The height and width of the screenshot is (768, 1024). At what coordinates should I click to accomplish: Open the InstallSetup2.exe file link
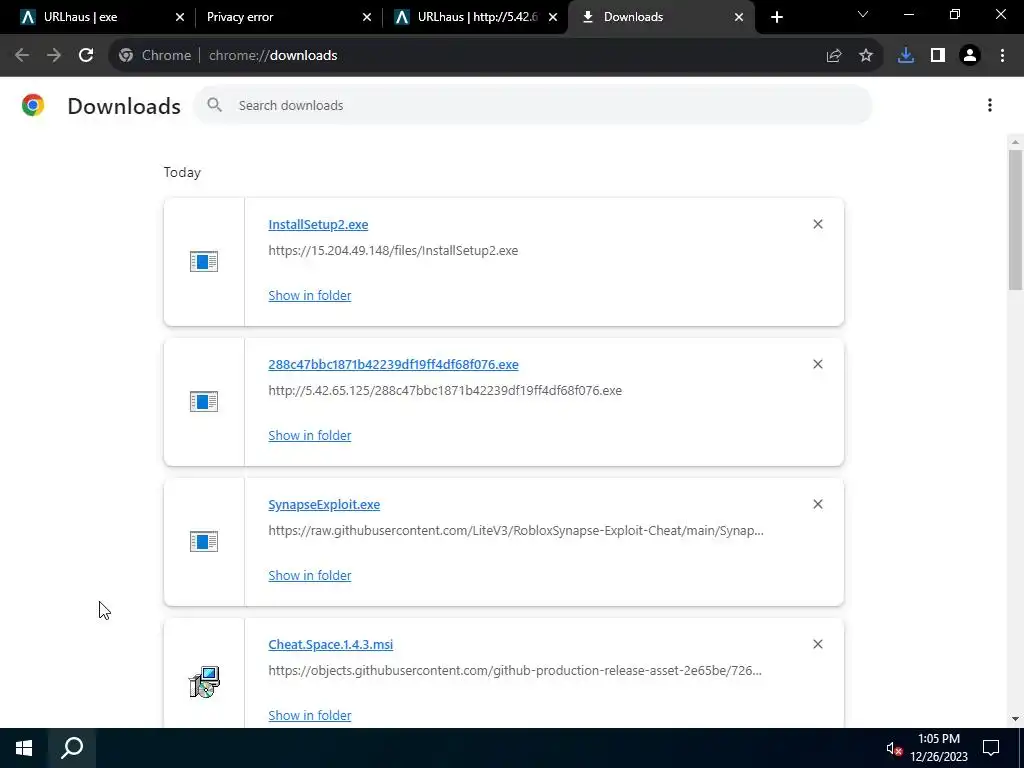318,224
